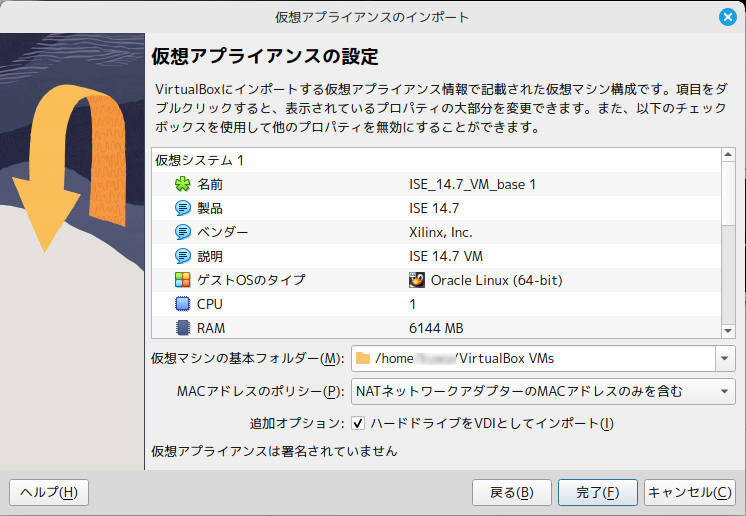Select the 仮想システム 1 row
This screenshot has height=516, width=746.
click(x=436, y=160)
